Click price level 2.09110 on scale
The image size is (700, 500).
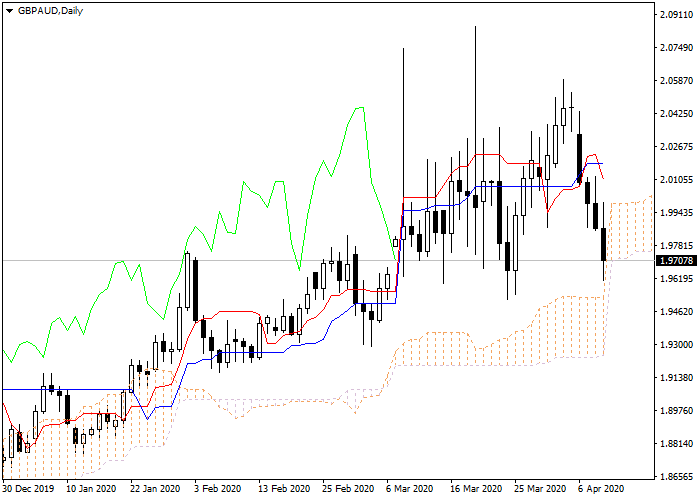coord(676,15)
